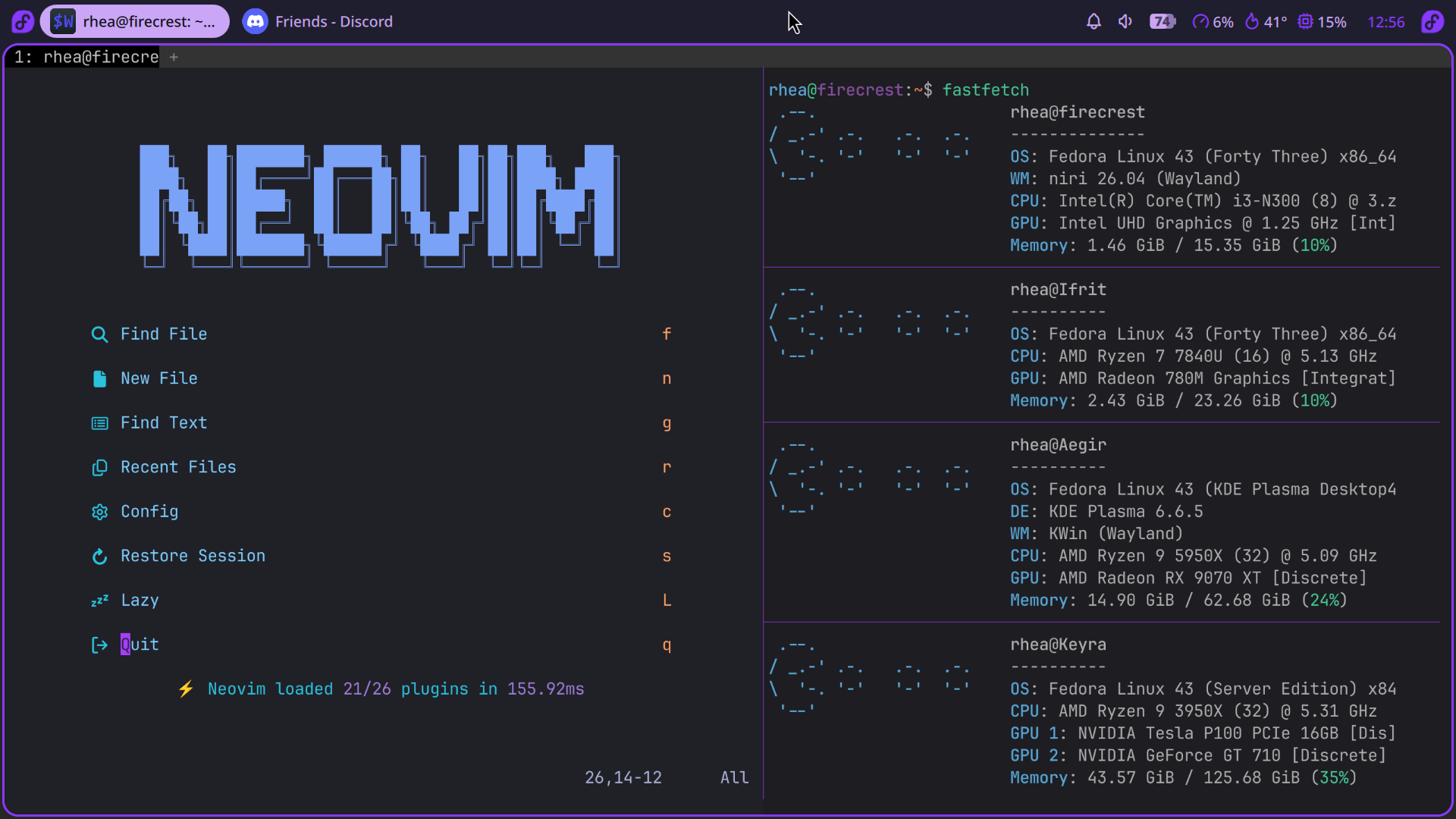Select Config in Neovim dashboard
1456x819 pixels.
149,512
